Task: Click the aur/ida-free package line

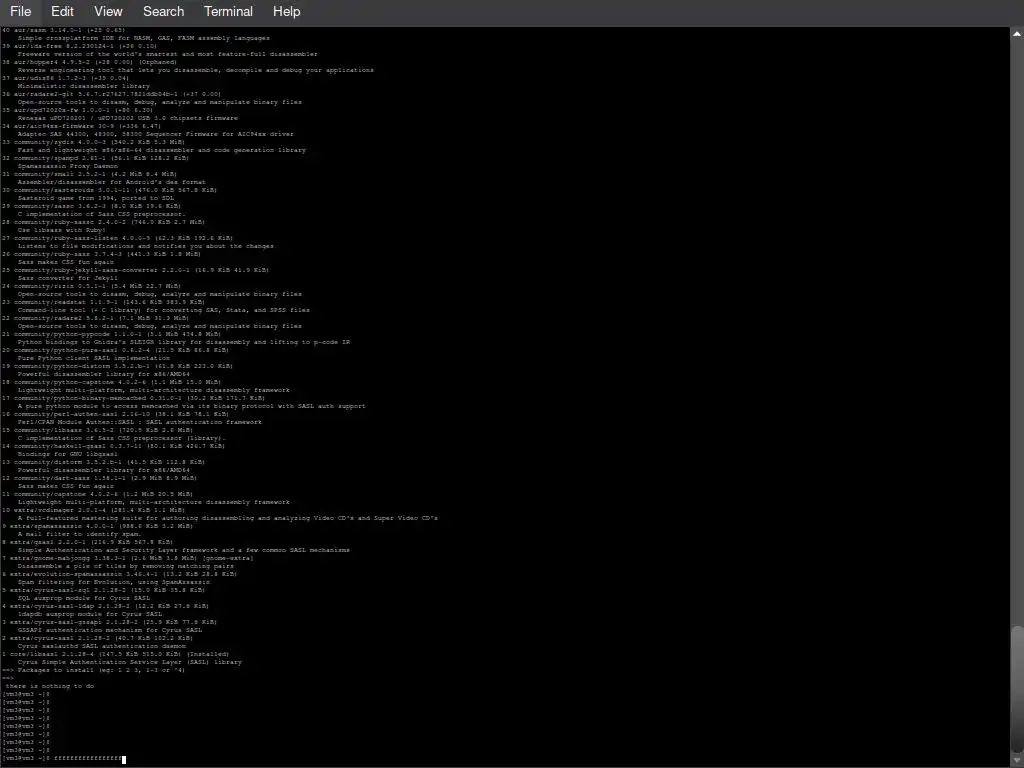Action: (80, 46)
